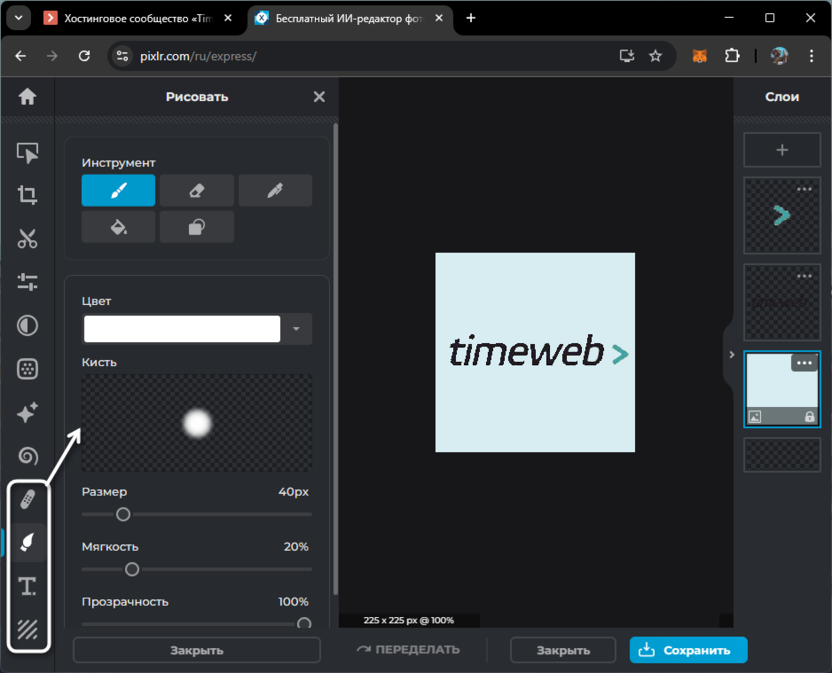Viewport: 832px width, 673px height.
Task: Open the tab search dropdown
Action: tap(19, 18)
